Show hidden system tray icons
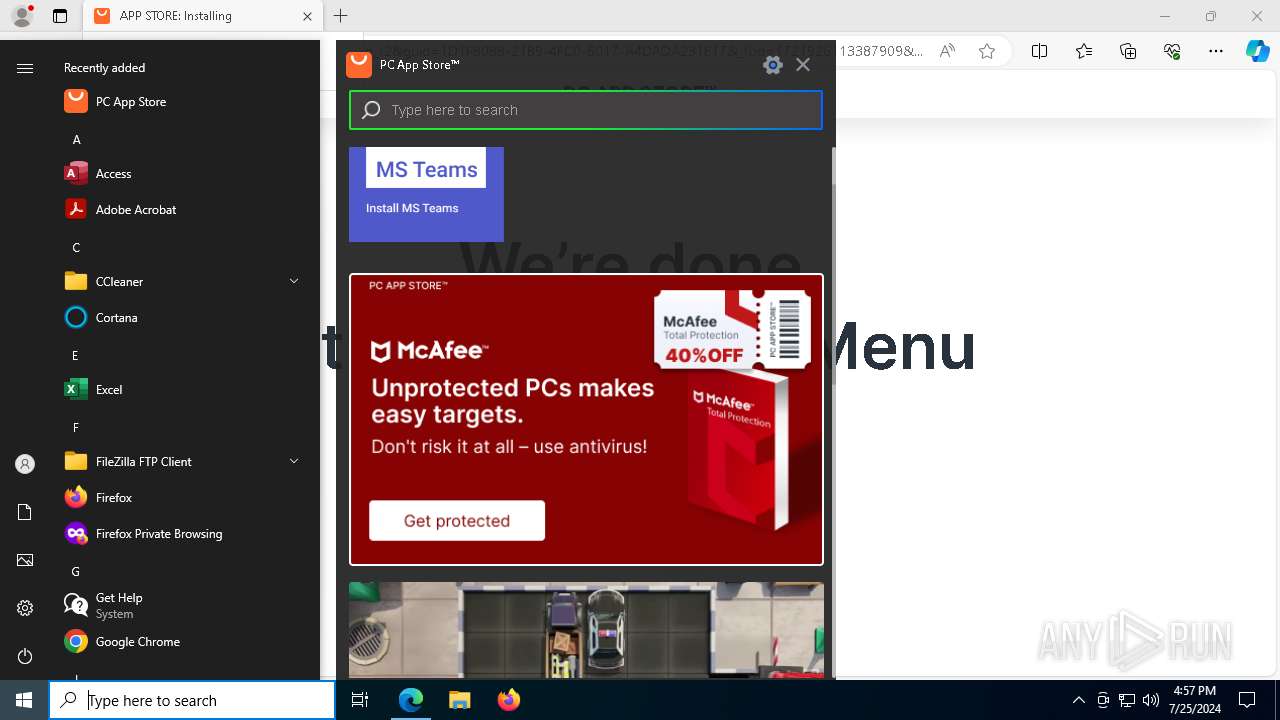Image resolution: width=1280 pixels, height=720 pixels. tap(1078, 700)
